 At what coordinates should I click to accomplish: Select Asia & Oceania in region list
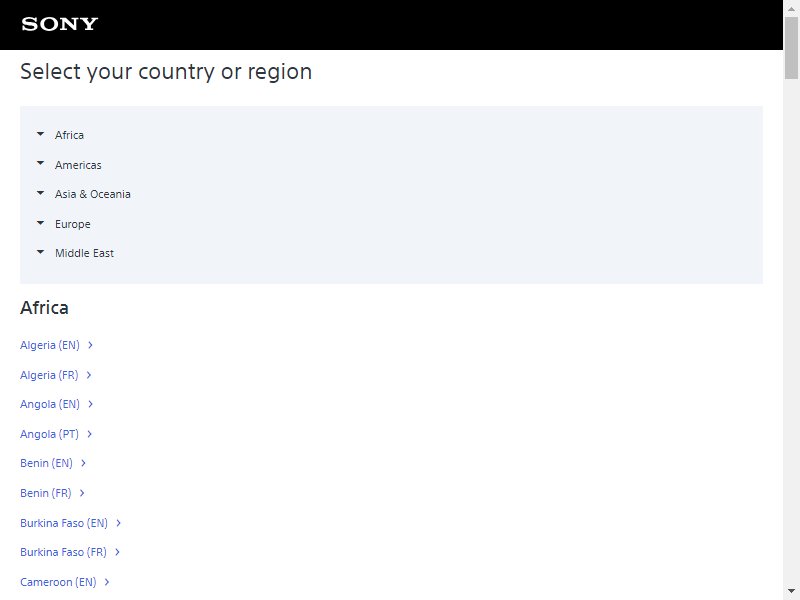(93, 194)
